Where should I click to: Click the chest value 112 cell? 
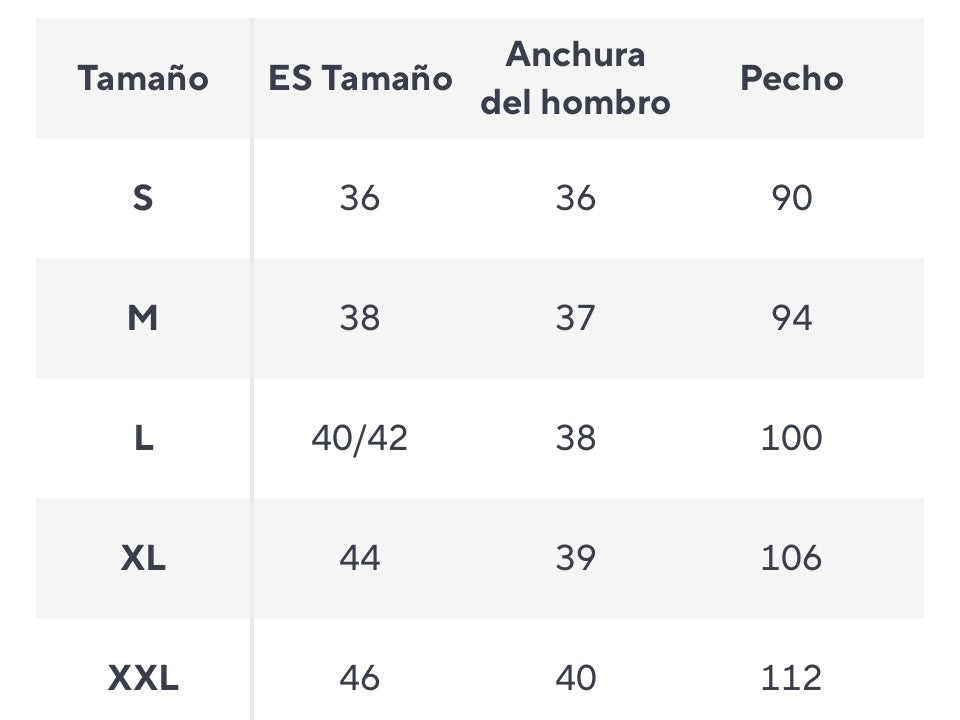click(x=791, y=678)
